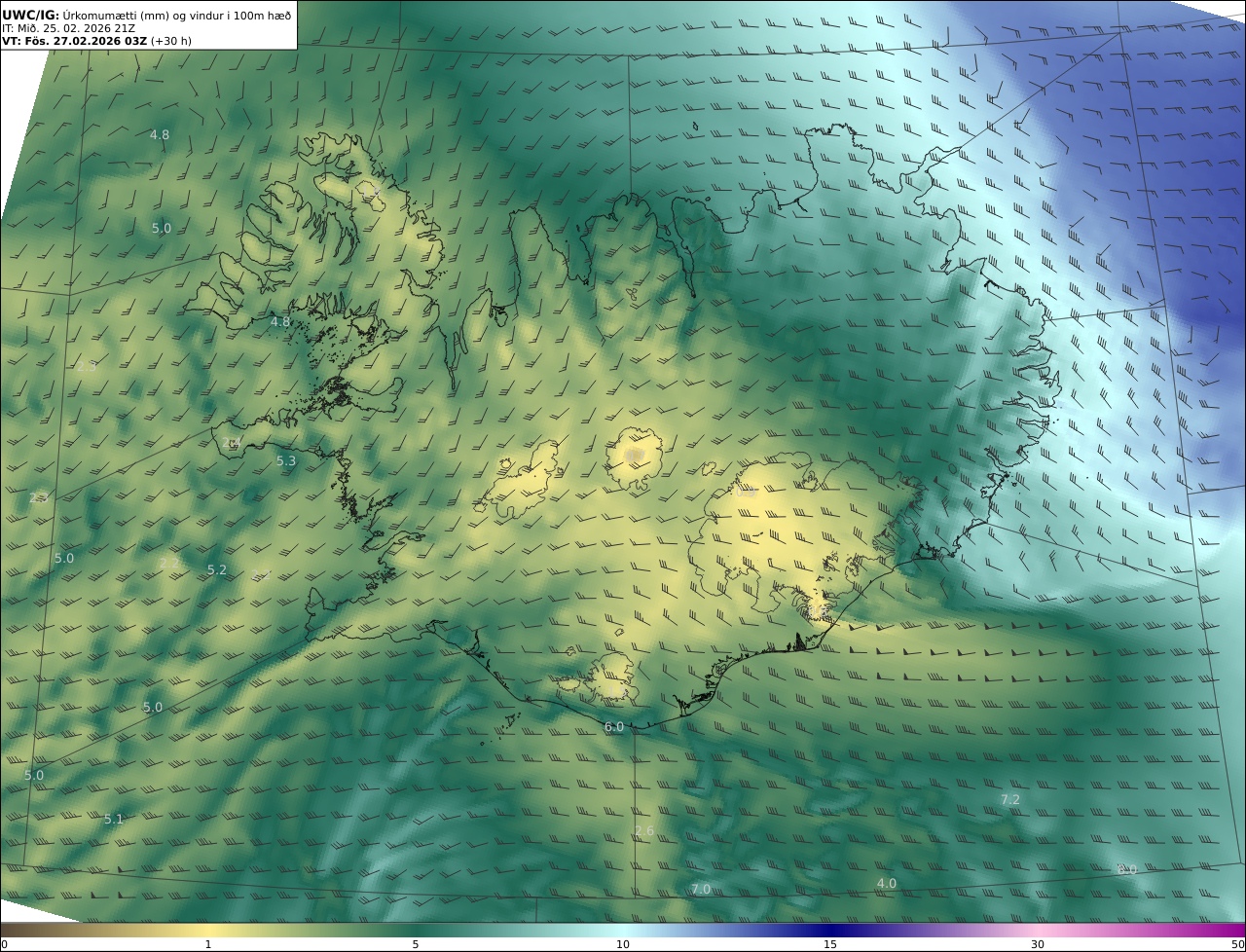Click the 2.6 value label on the map
Image resolution: width=1246 pixels, height=952 pixels.
(644, 831)
